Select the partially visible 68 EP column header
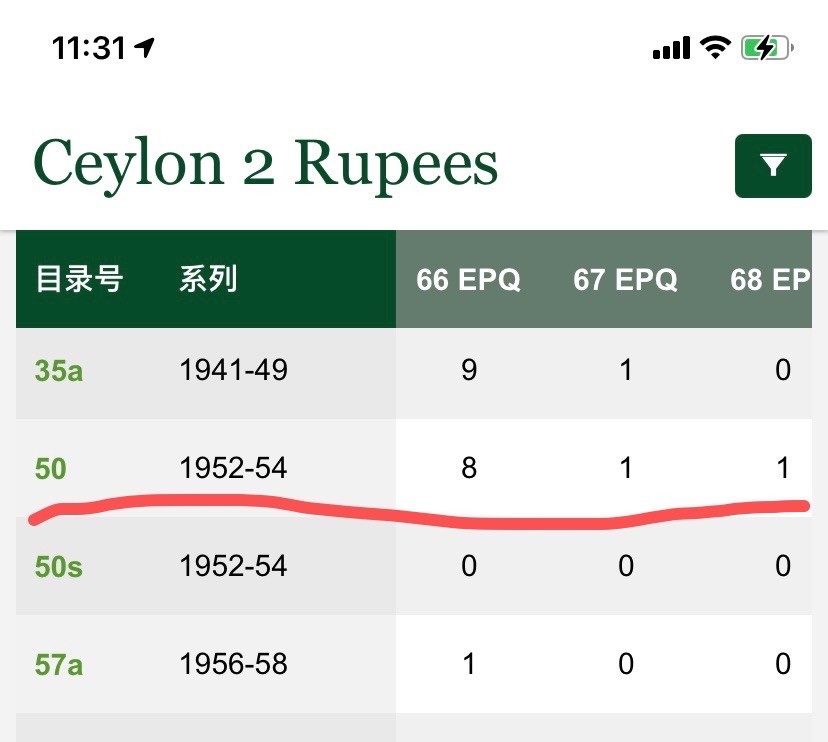This screenshot has height=742, width=828. tap(770, 279)
